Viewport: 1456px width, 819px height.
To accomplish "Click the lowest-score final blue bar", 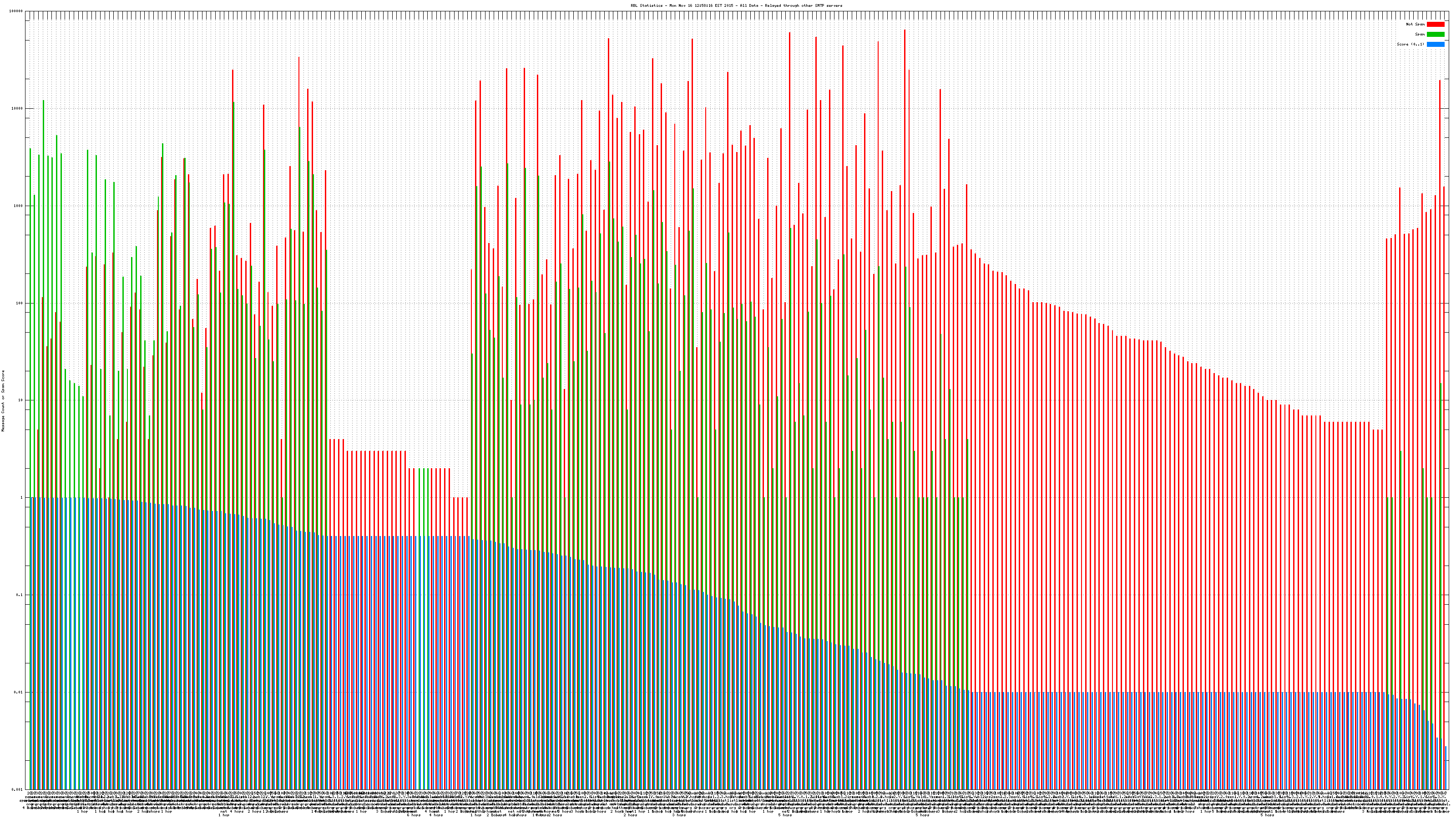I will pos(1445,768).
